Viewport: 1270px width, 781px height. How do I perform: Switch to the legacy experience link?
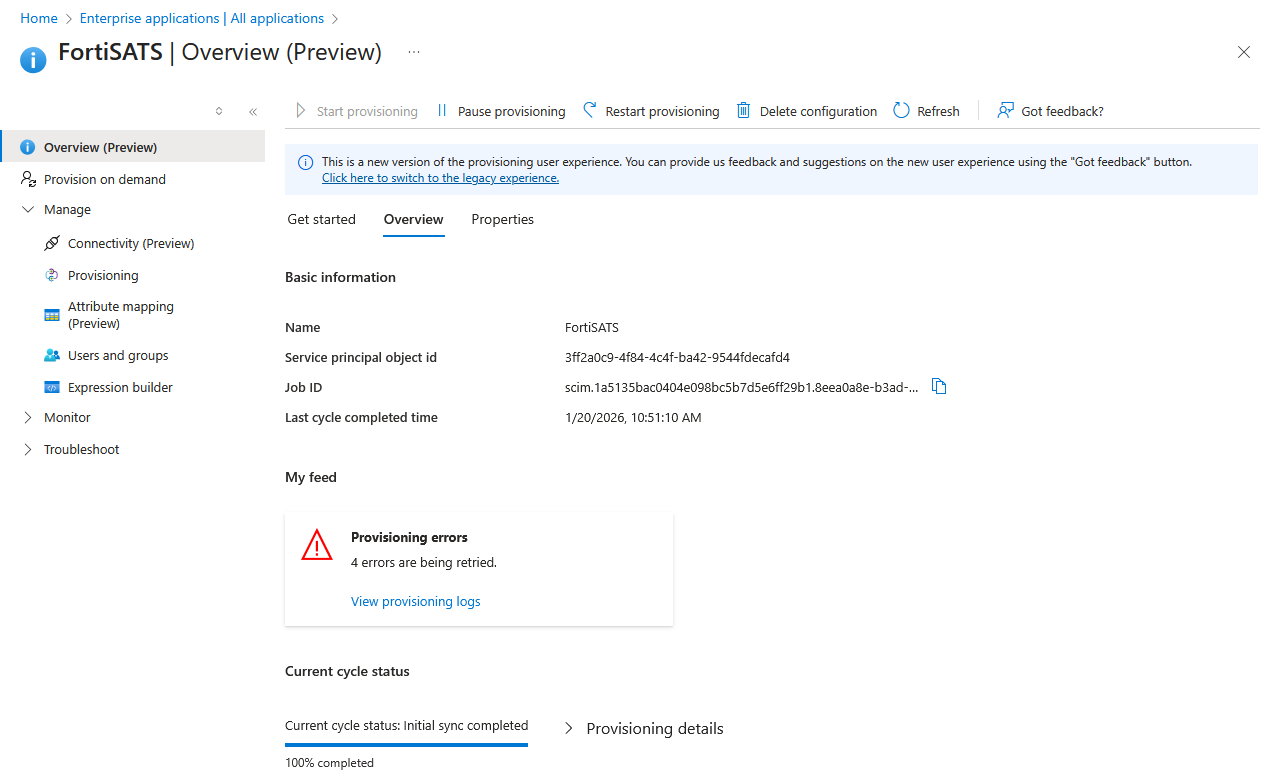point(440,178)
